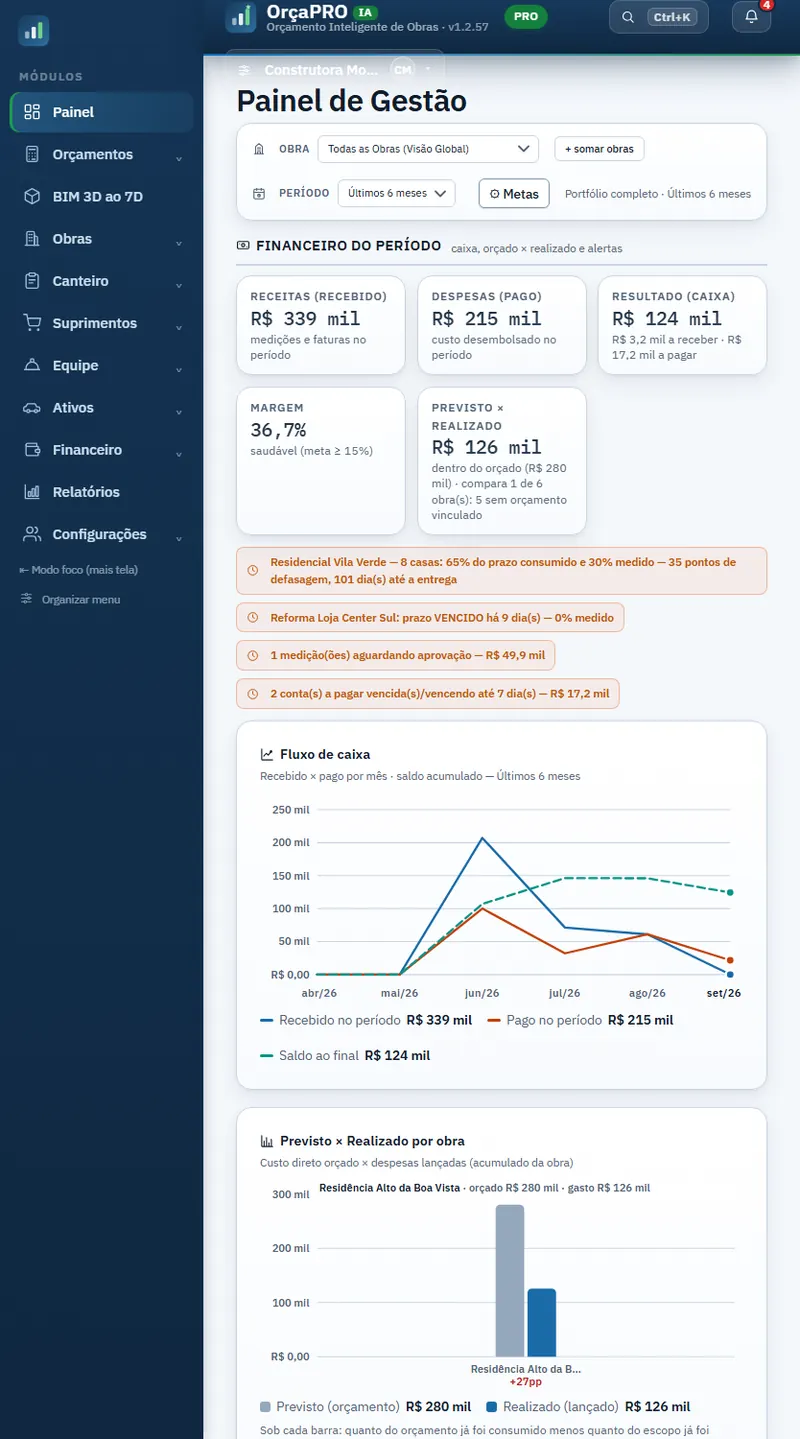This screenshot has width=800, height=1439.
Task: Click the building icon beside Obras
Action: pos(32,239)
